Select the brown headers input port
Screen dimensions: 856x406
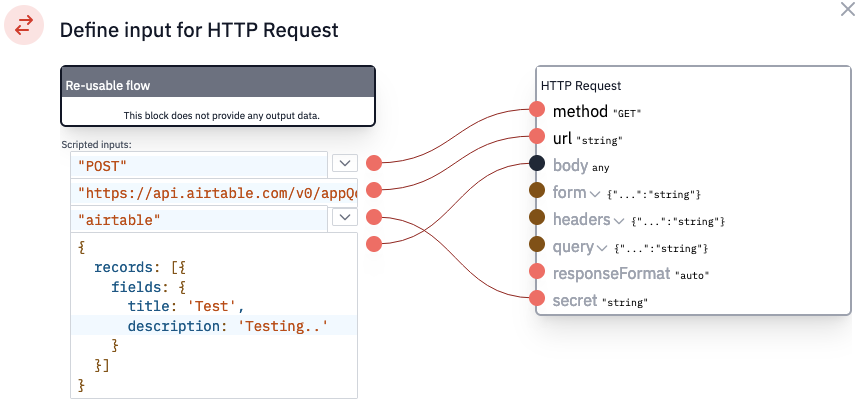pyautogui.click(x=537, y=217)
